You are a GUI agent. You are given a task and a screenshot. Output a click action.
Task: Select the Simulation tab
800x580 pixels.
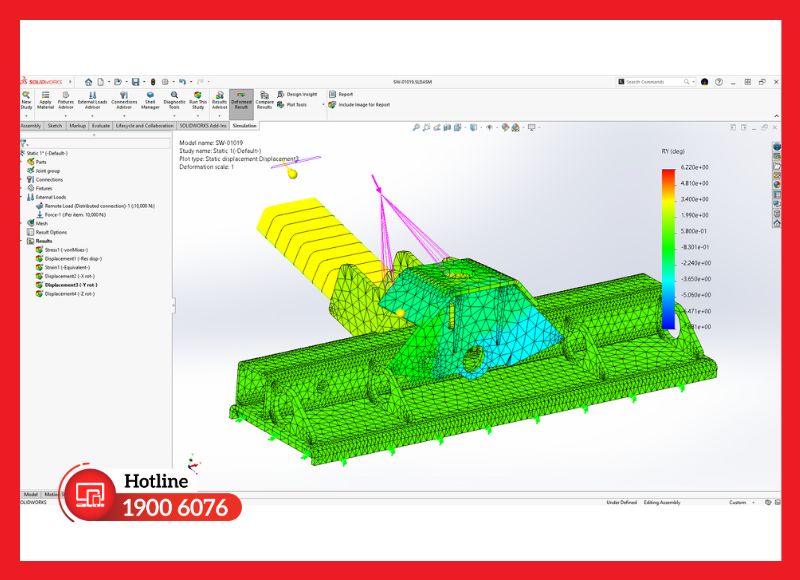pos(244,125)
